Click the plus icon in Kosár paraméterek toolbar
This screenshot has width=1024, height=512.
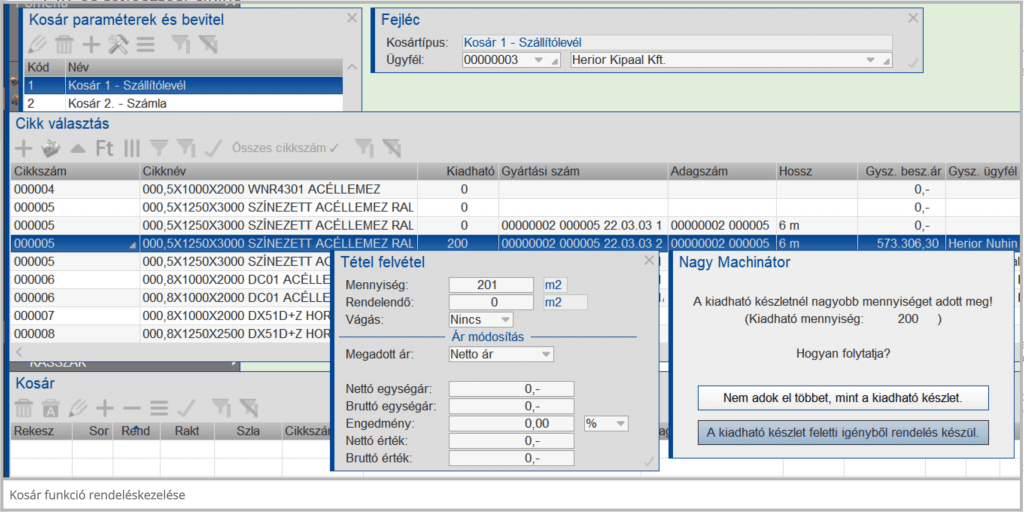[x=91, y=44]
